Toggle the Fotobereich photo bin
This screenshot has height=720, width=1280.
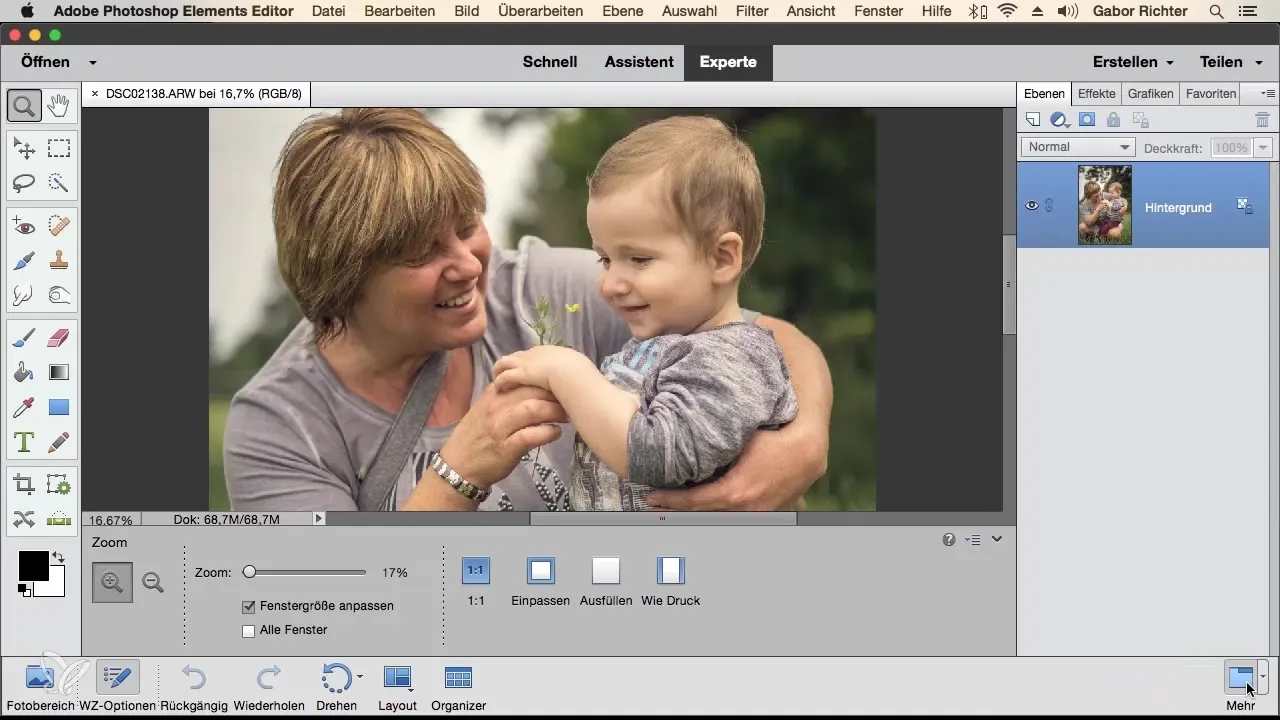(40, 688)
